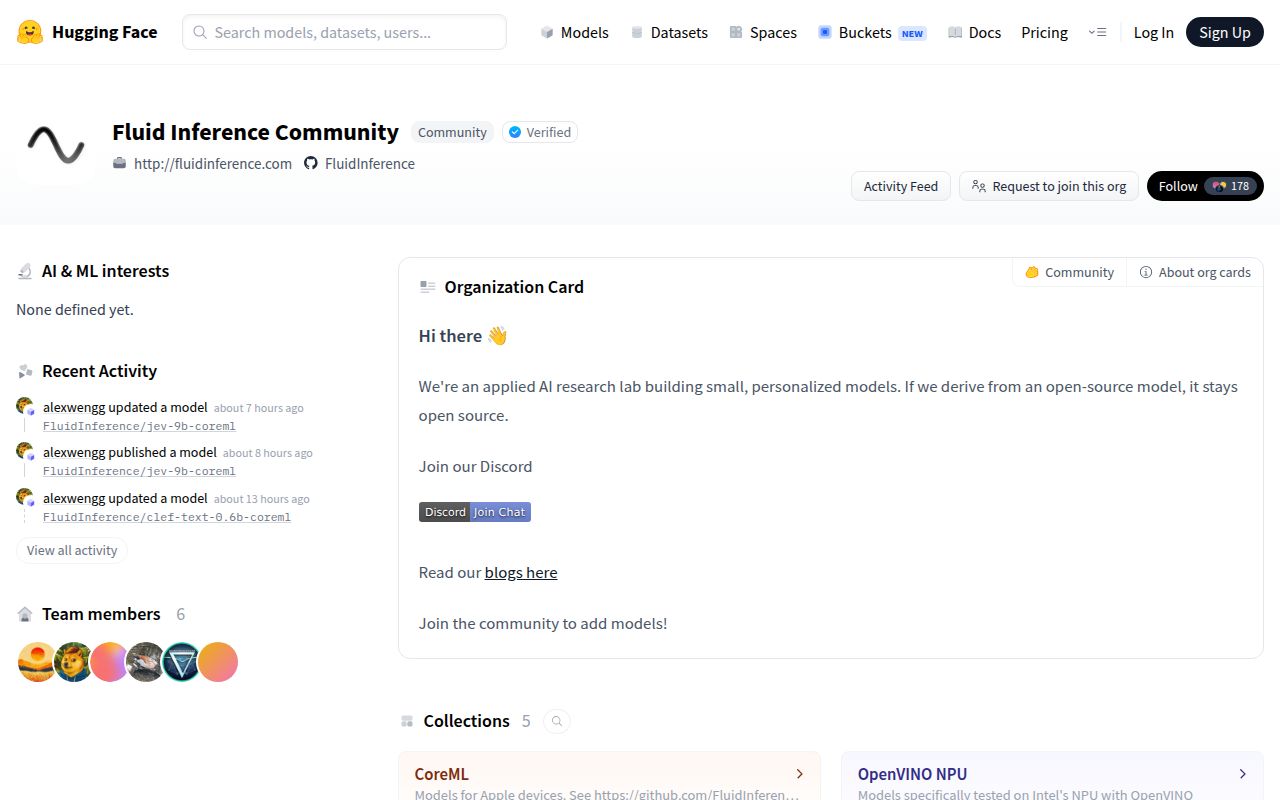Click the Discord Join Chat badge

[x=475, y=512]
